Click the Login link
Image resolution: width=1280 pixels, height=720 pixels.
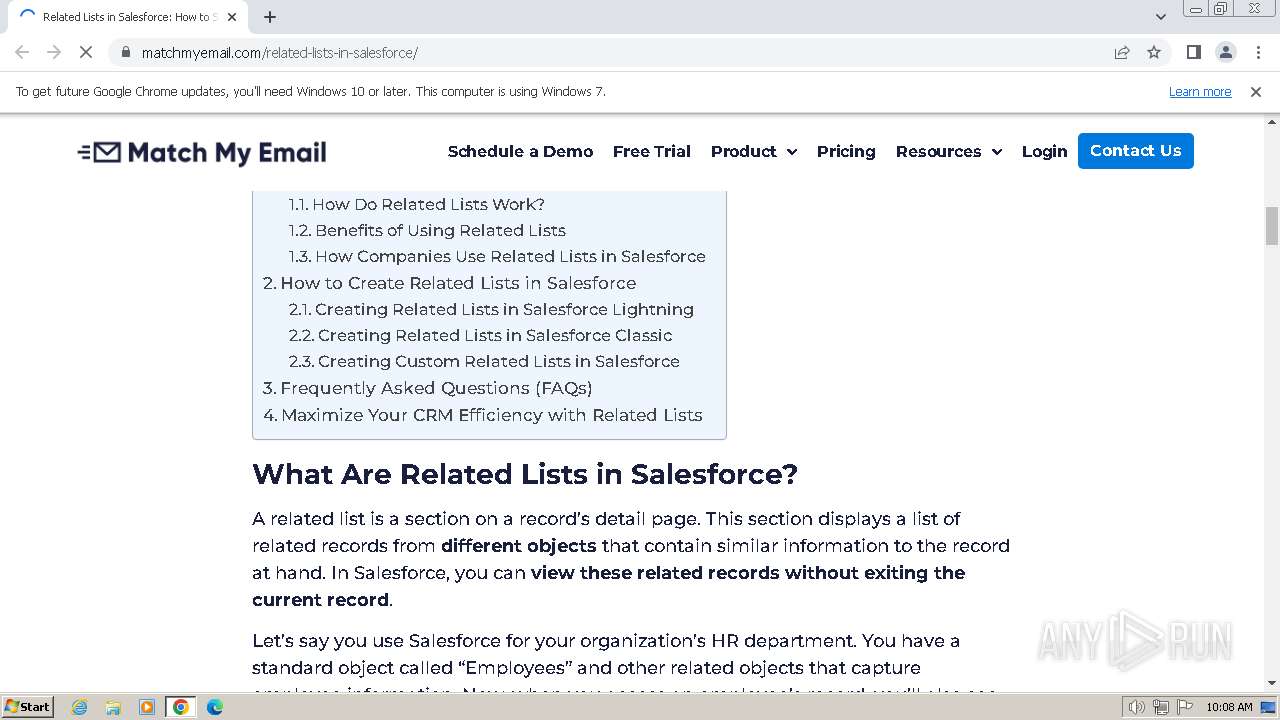click(x=1044, y=151)
